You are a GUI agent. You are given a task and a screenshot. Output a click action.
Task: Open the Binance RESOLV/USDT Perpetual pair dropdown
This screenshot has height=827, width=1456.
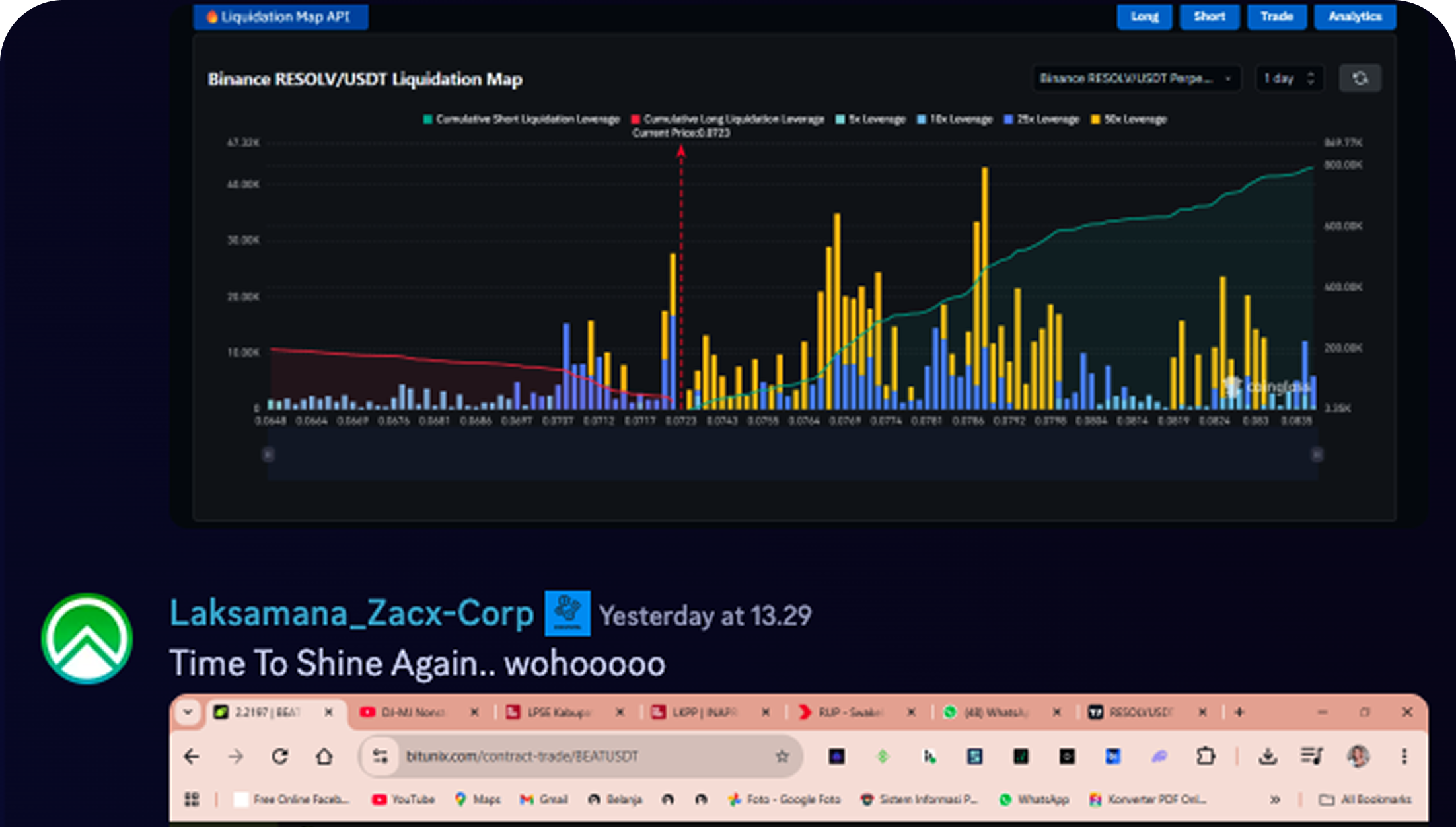coord(1136,78)
